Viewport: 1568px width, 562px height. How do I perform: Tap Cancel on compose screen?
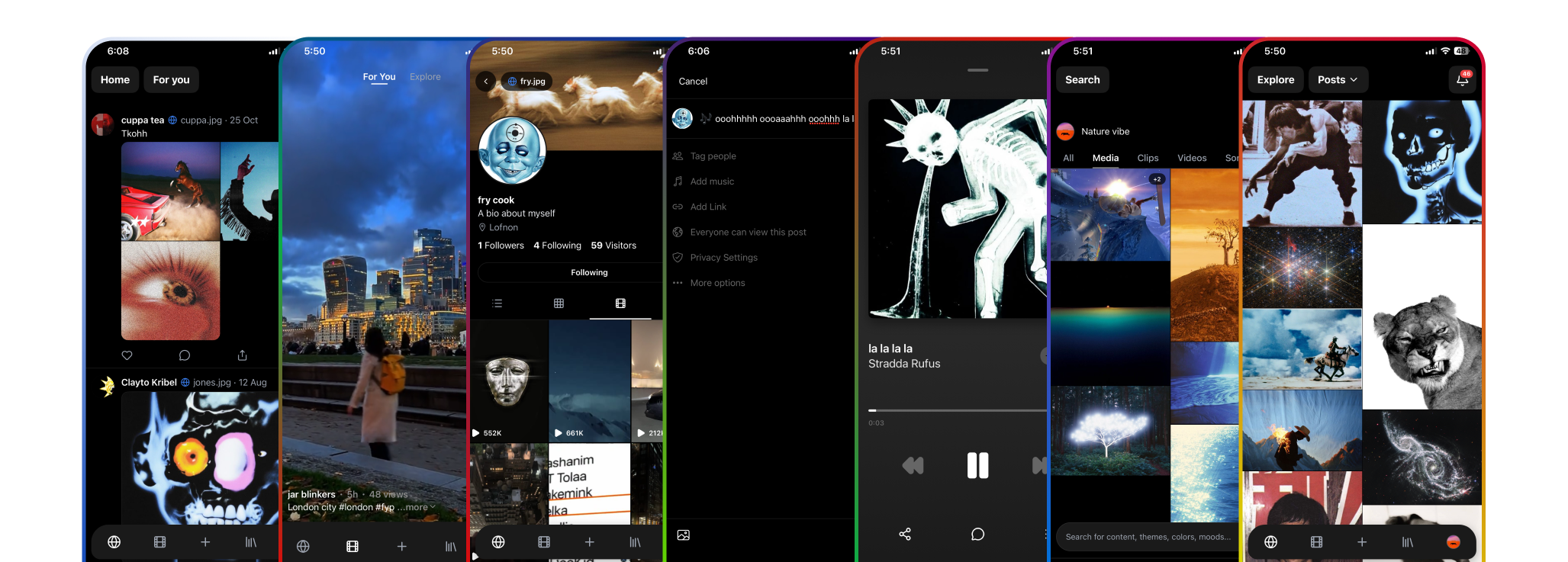pos(693,81)
